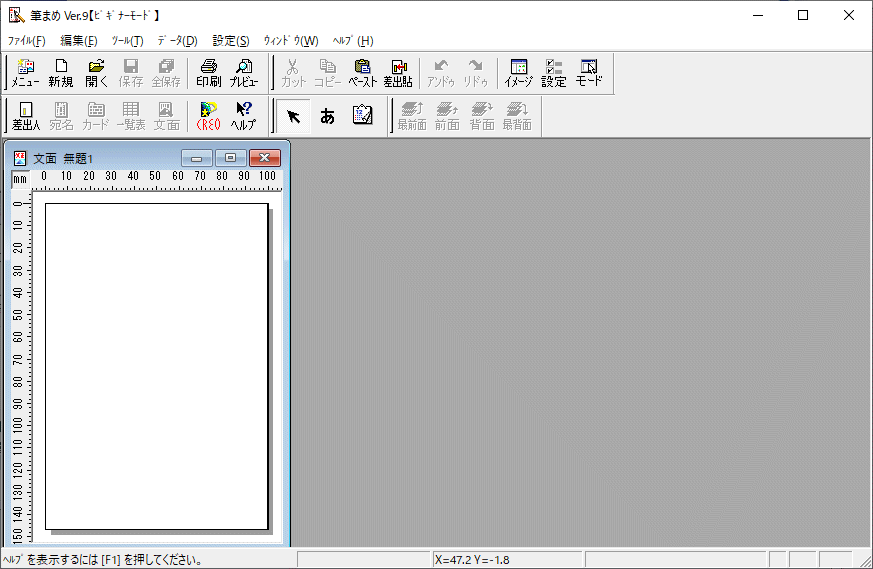Open the 設定(S) menu
Image resolution: width=873 pixels, height=569 pixels.
click(231, 41)
